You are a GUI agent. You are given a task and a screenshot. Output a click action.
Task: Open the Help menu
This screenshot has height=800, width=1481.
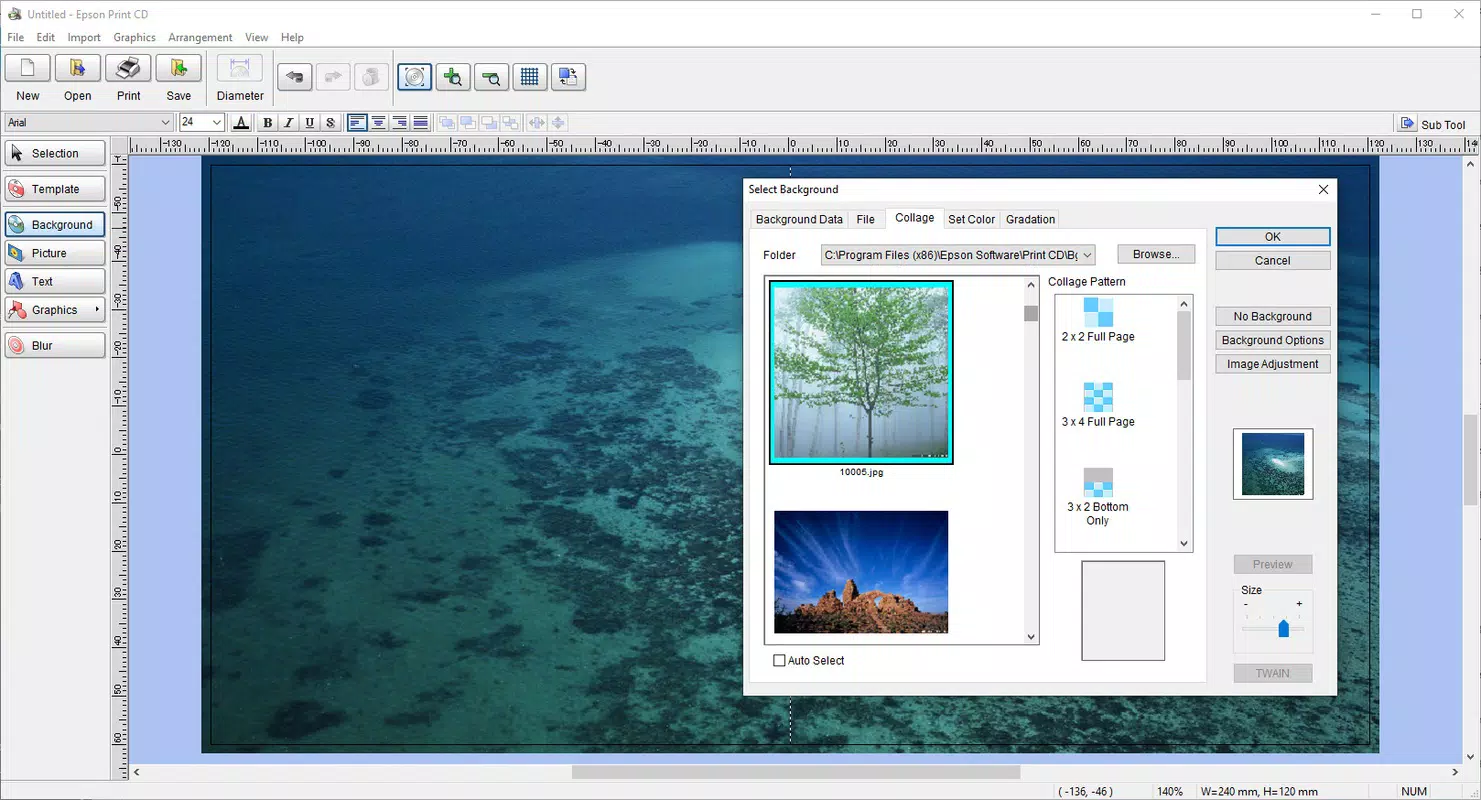click(292, 37)
